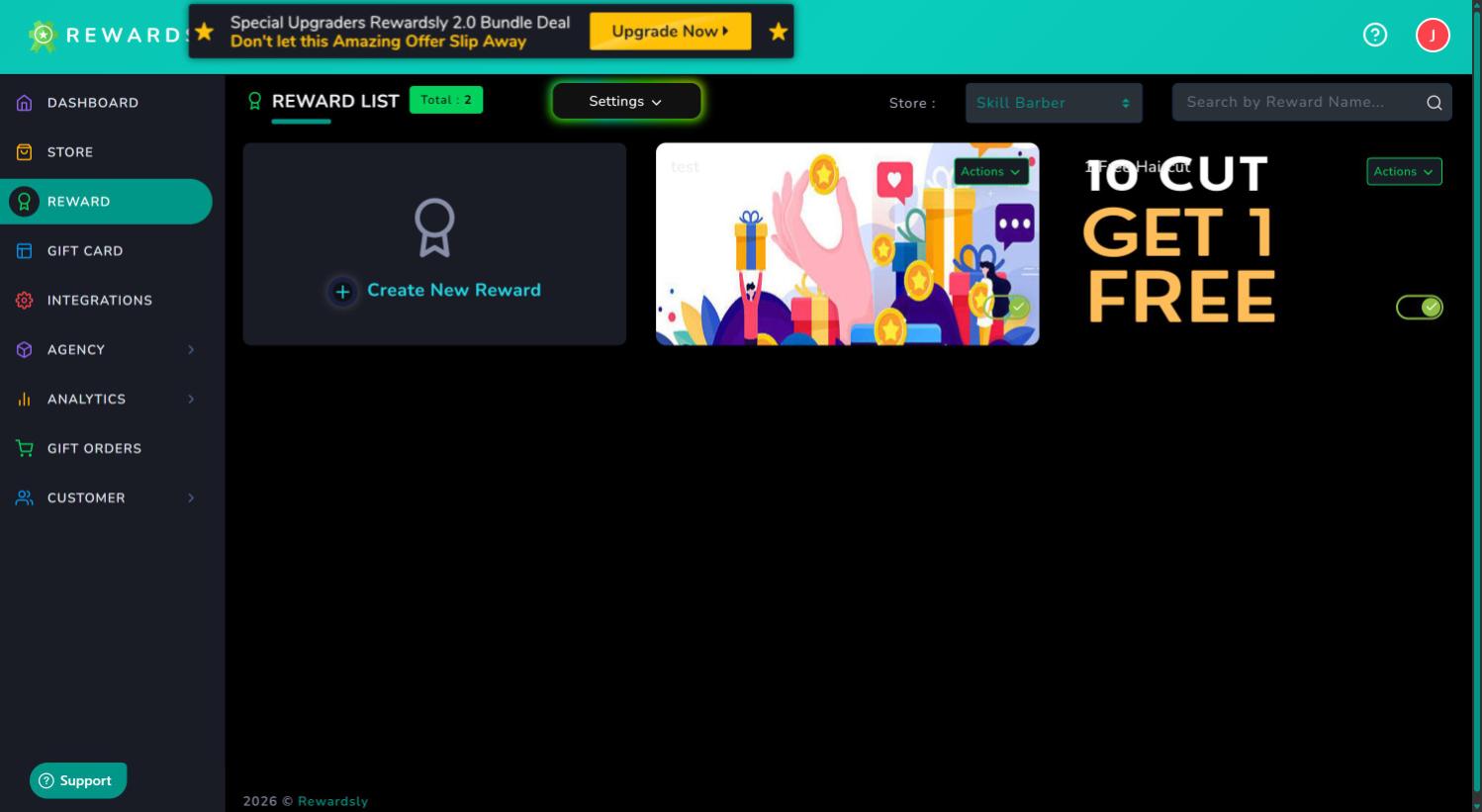Open the 10 Cut Get 1 Free thumbnail

(1260, 244)
